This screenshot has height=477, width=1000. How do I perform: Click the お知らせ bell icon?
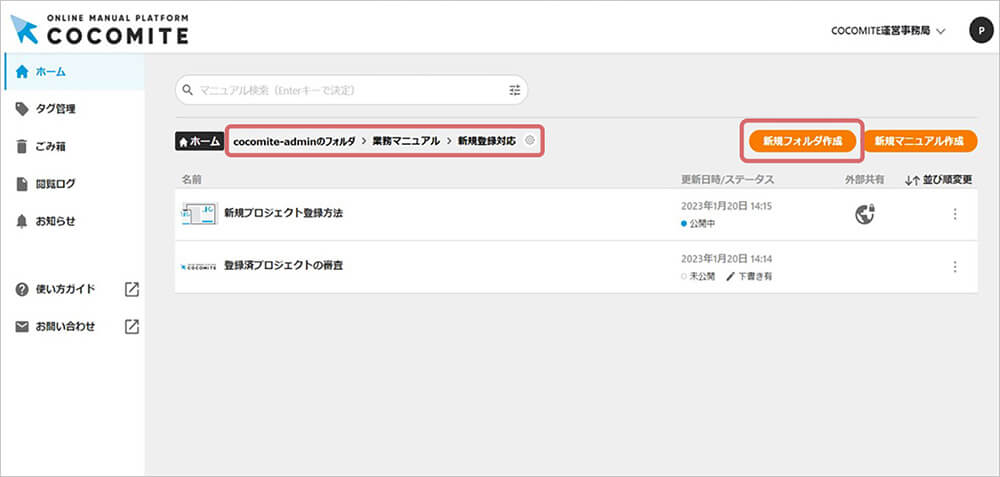22,221
